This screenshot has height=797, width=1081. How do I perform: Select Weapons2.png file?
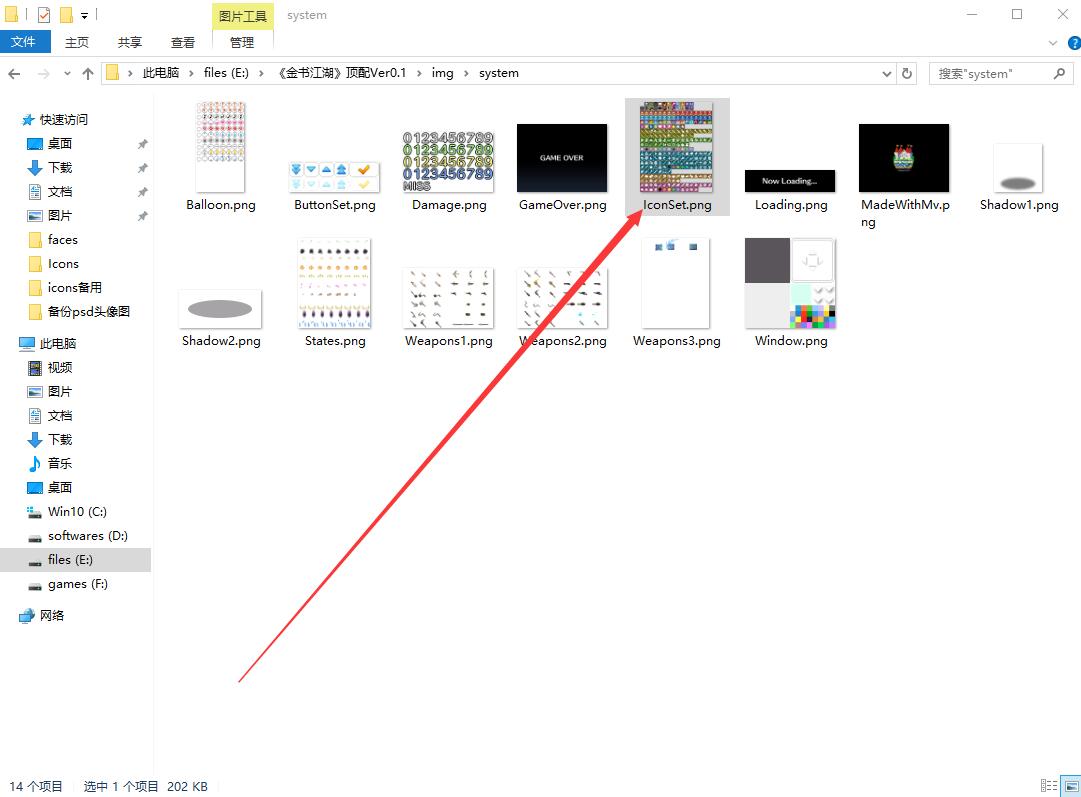click(x=563, y=299)
